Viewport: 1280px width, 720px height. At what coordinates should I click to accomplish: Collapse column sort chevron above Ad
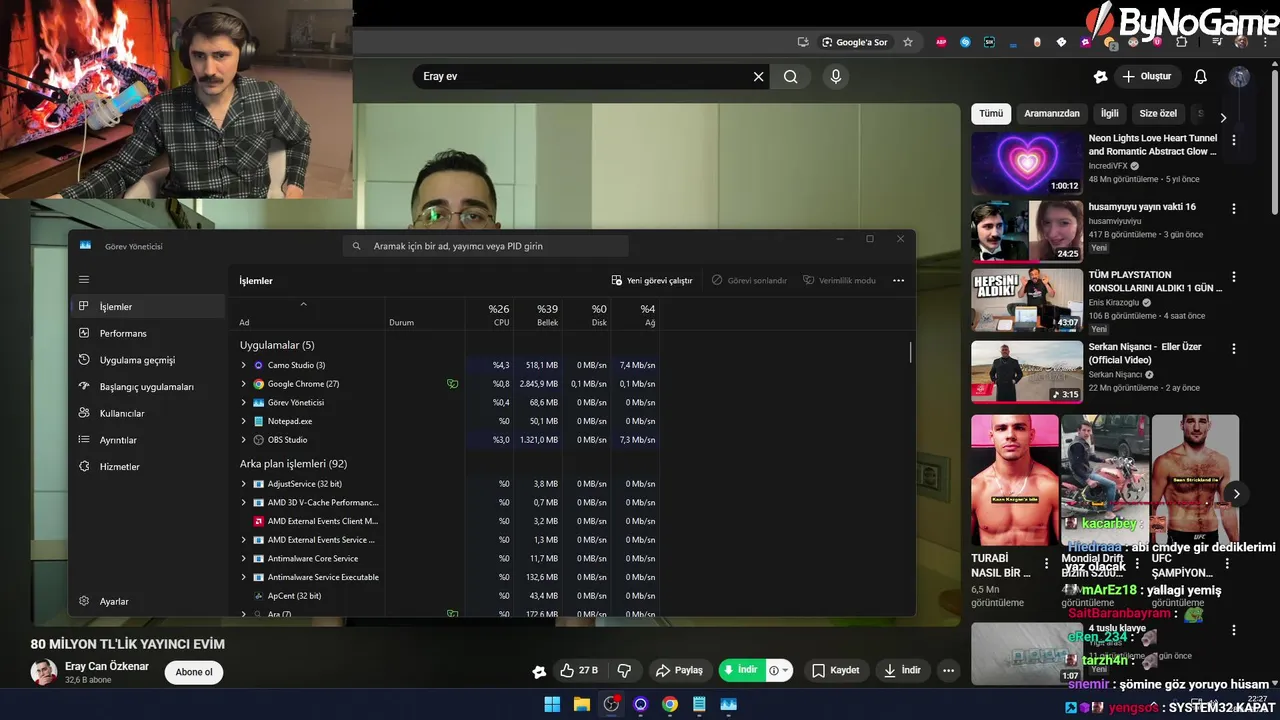(x=303, y=304)
